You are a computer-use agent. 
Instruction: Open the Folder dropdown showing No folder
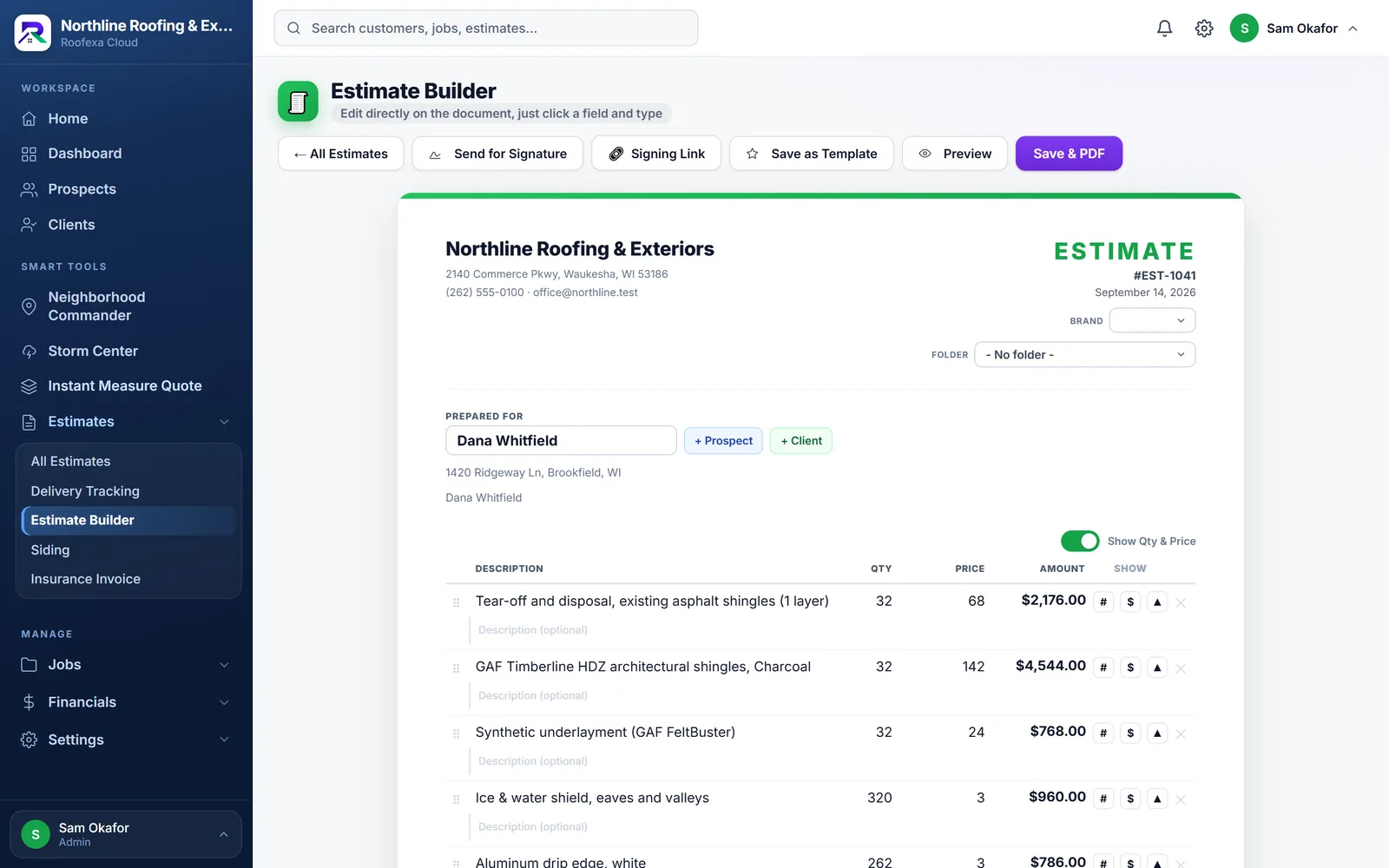pos(1084,354)
